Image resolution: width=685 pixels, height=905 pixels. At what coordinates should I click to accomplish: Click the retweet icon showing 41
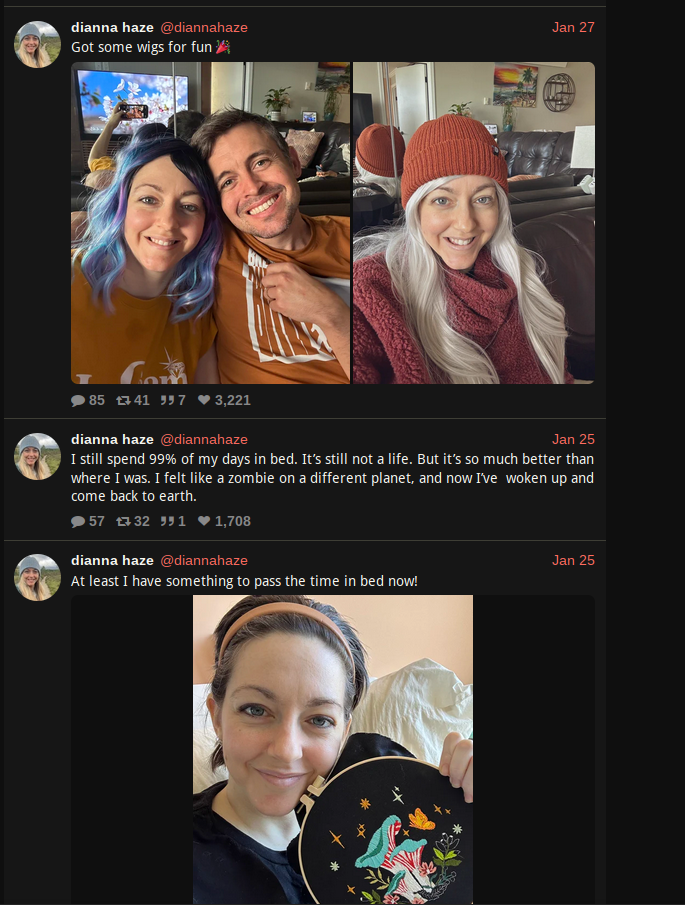click(x=123, y=400)
